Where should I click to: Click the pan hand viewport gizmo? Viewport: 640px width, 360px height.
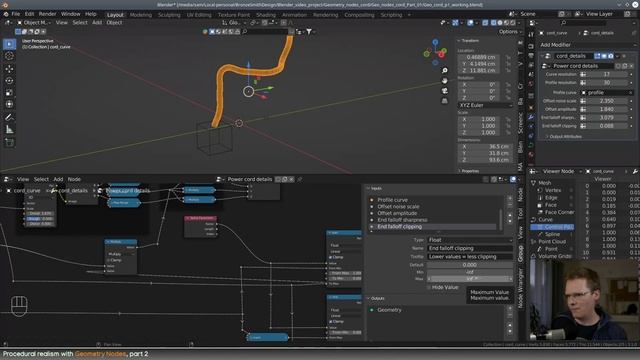[x=444, y=80]
